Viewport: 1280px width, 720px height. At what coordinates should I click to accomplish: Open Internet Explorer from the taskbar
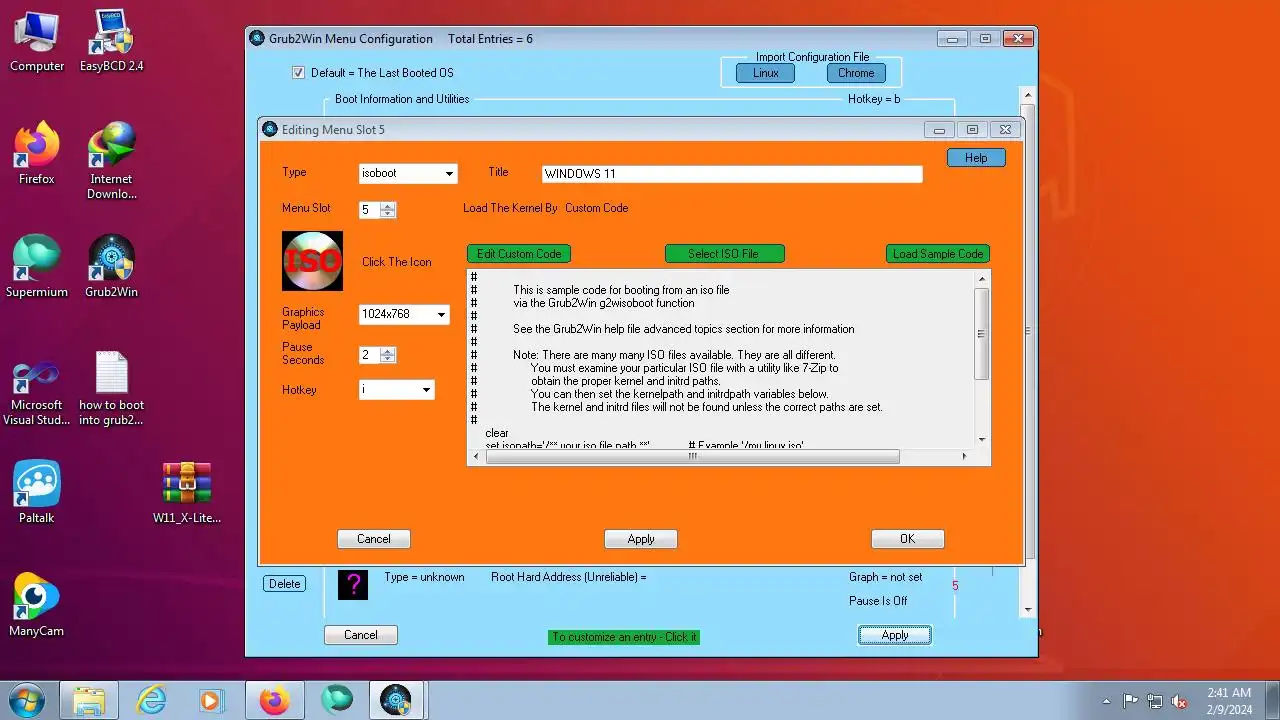(x=151, y=700)
